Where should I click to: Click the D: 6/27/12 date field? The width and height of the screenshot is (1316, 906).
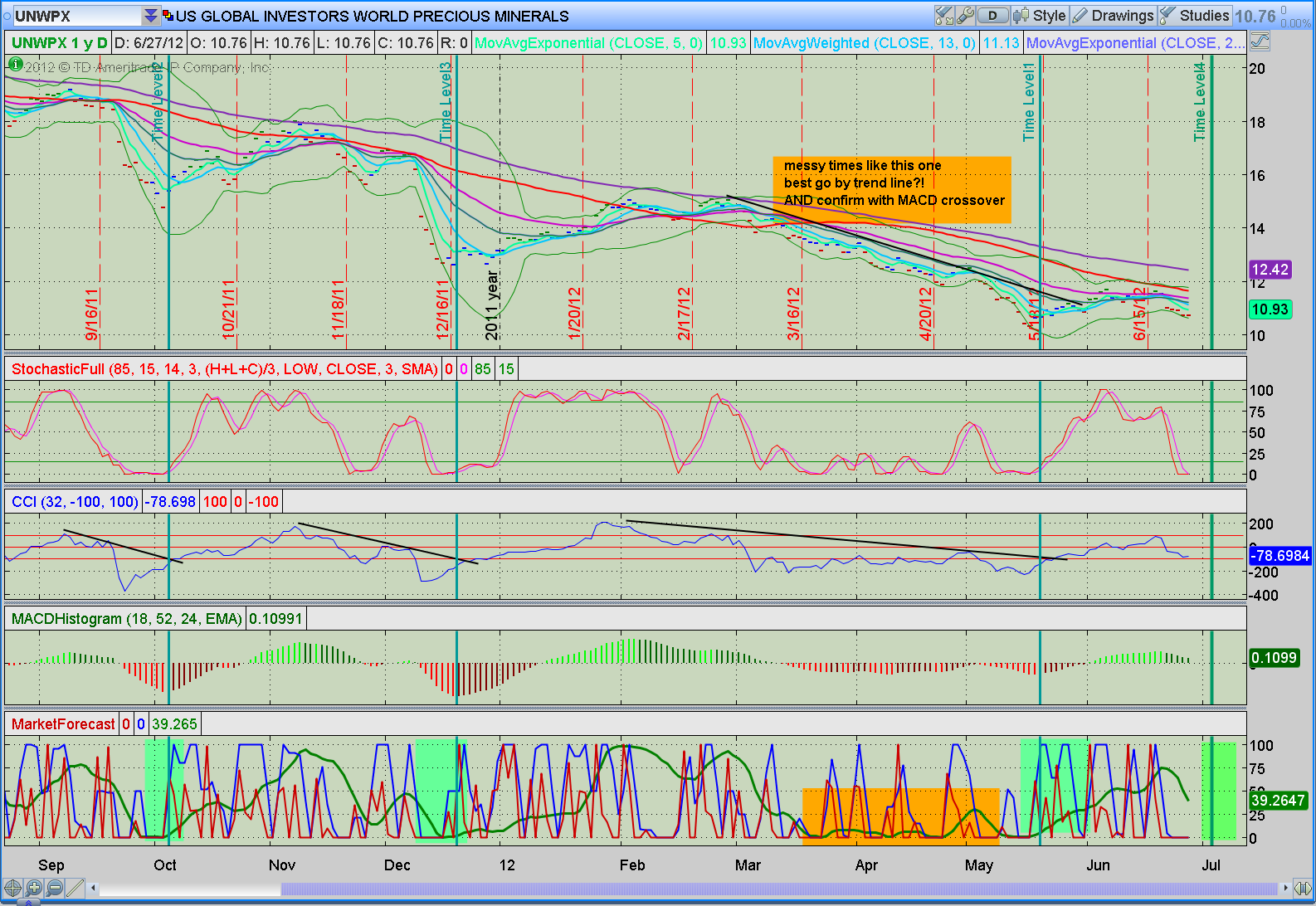149,43
